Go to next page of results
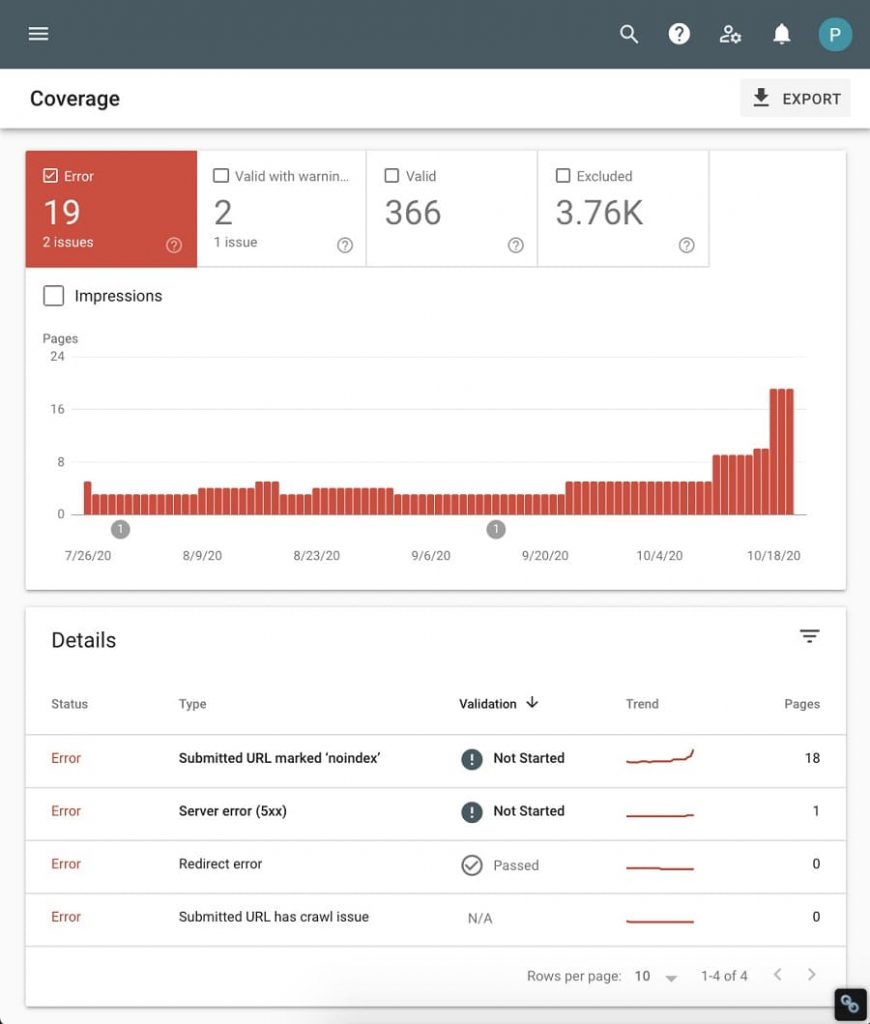This screenshot has height=1024, width=870. pos(811,975)
